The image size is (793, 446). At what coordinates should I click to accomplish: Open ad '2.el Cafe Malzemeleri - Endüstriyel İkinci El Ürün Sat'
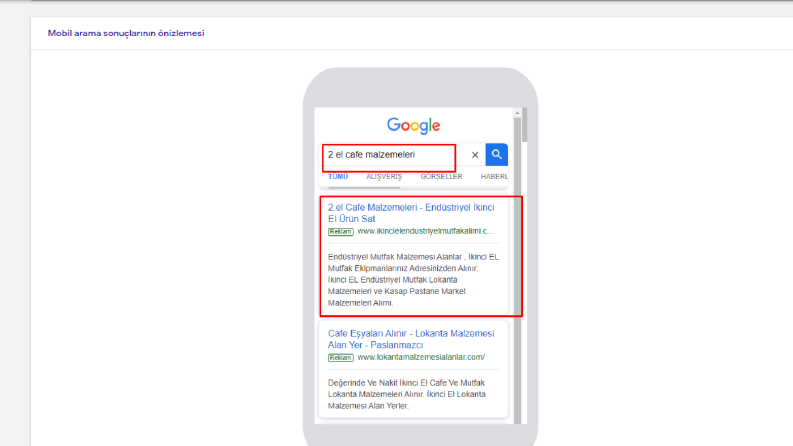coord(411,213)
